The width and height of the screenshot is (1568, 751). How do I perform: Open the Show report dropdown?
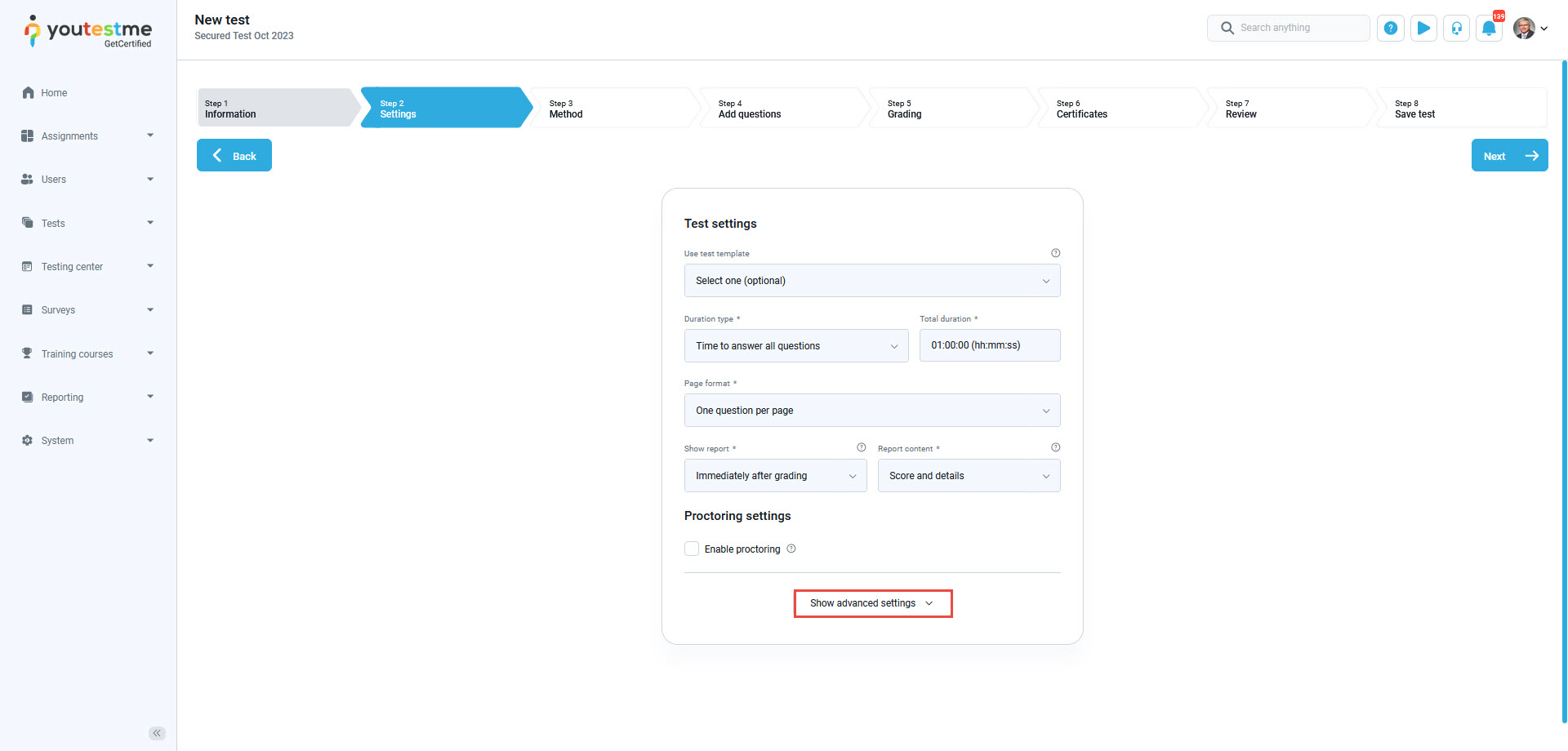click(x=774, y=475)
